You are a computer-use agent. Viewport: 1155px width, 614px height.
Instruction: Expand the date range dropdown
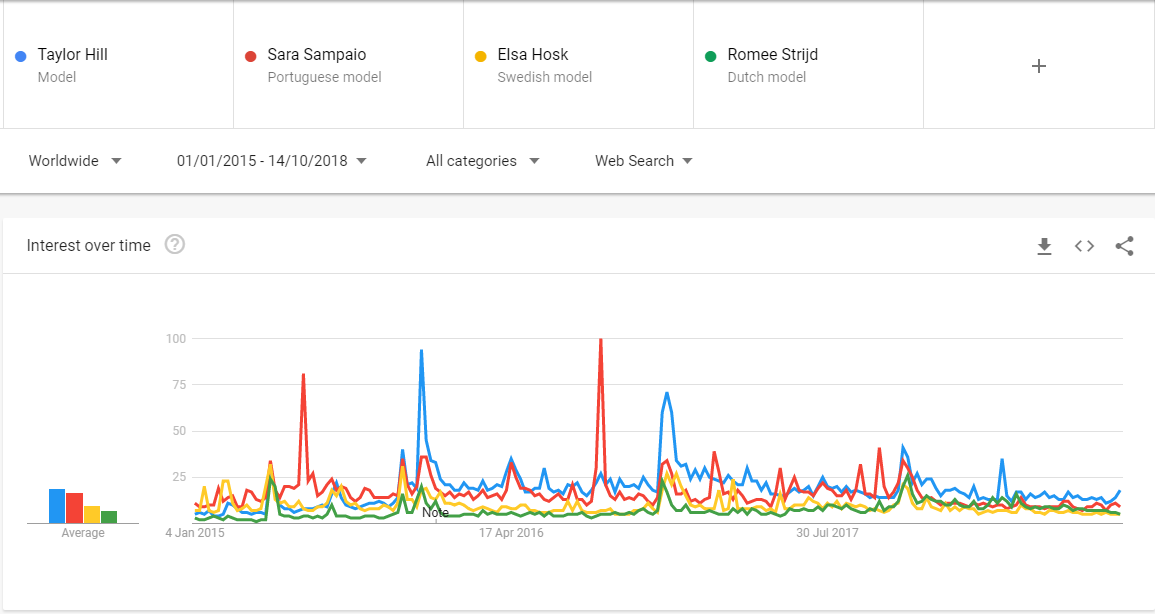coord(272,160)
